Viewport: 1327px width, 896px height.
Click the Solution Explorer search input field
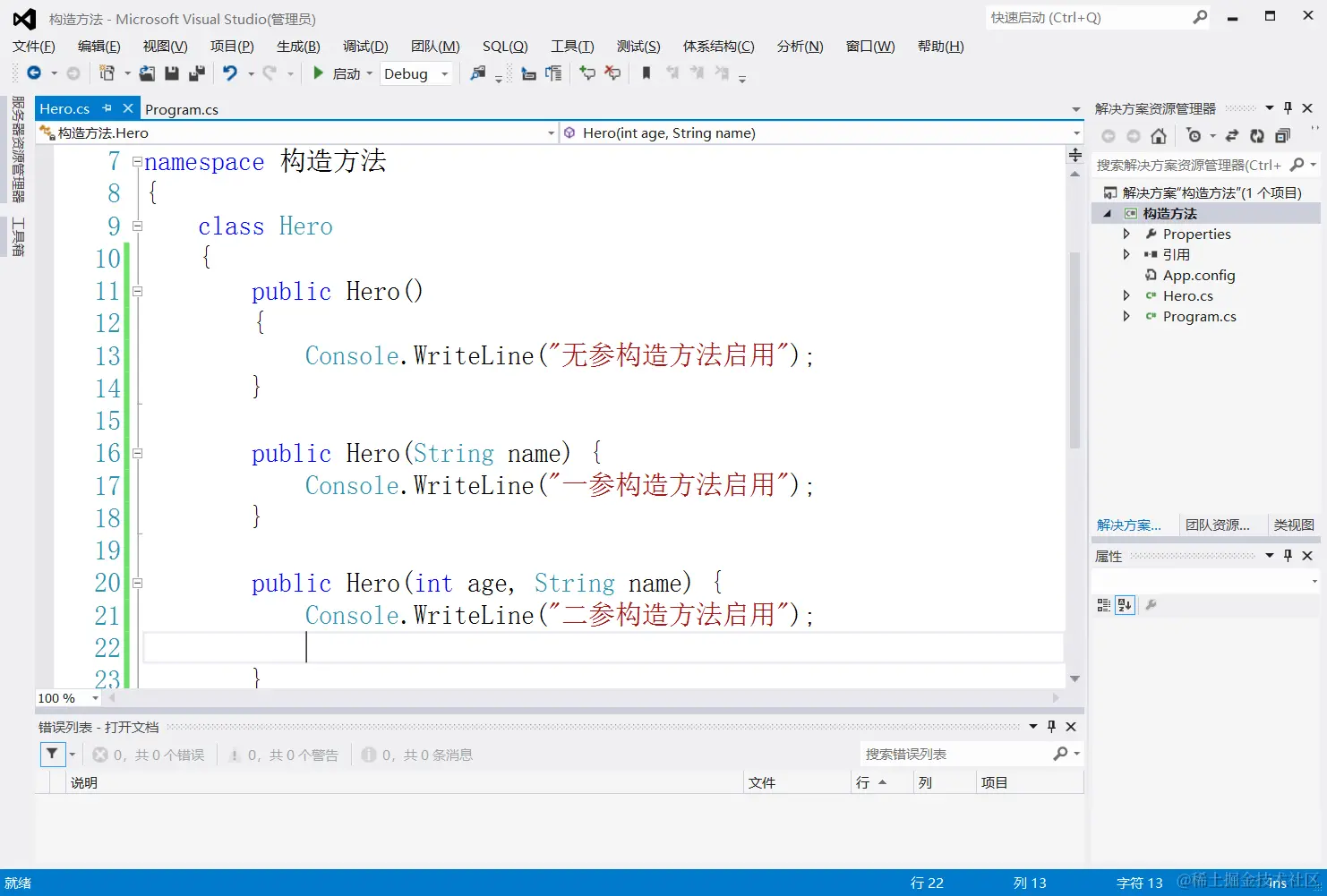click(1190, 165)
